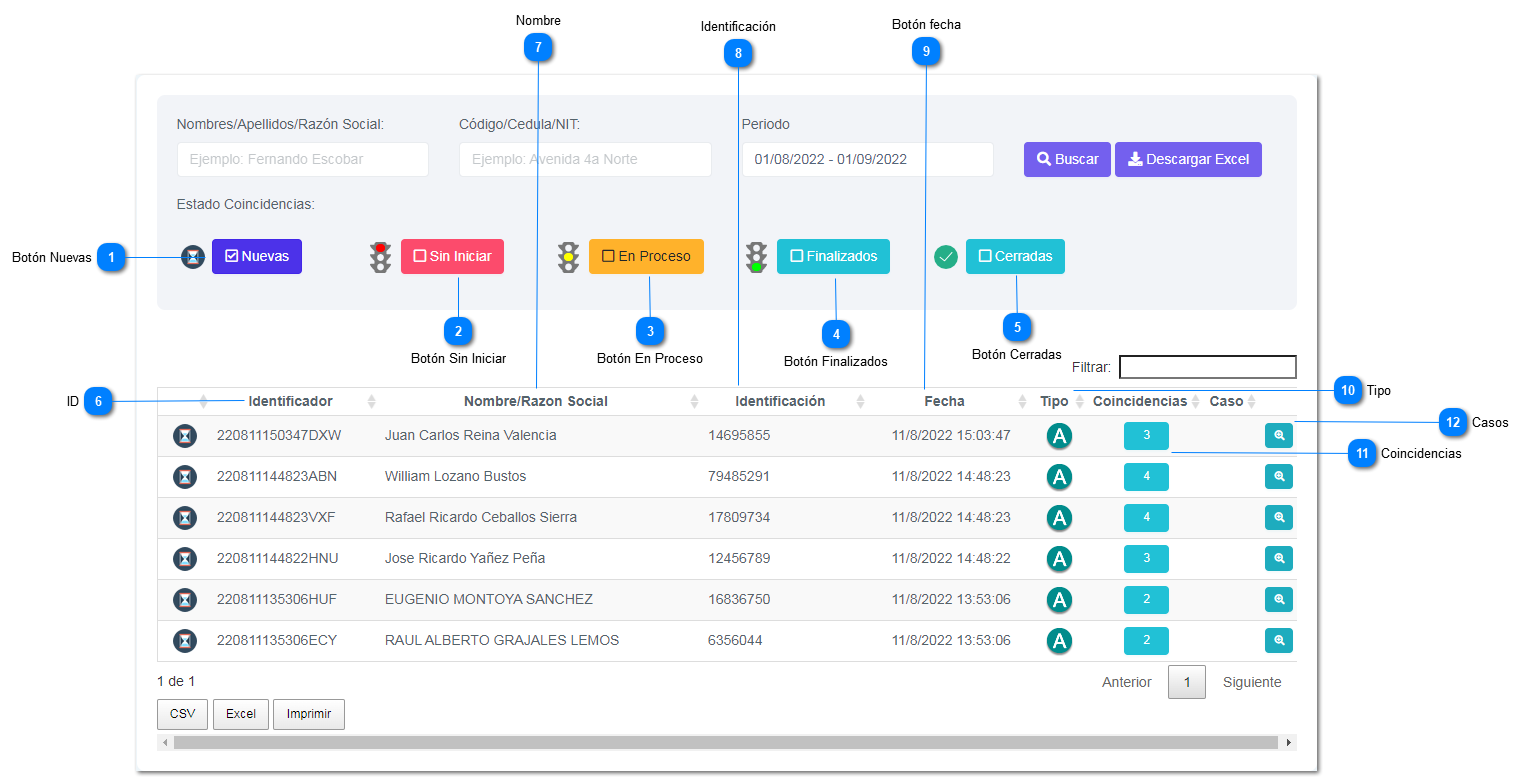
Task: Click yellow traffic light icon beside En Proceso
Action: coord(568,257)
